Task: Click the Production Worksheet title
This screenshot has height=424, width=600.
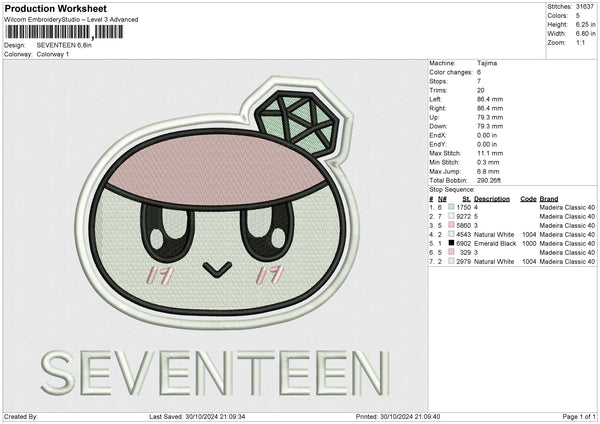Action: tap(55, 8)
